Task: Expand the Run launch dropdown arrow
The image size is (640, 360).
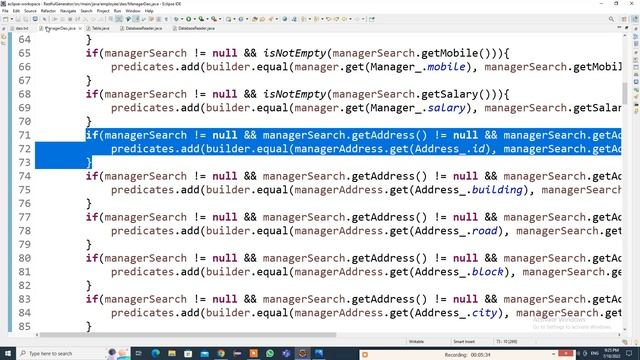Action: point(194,19)
